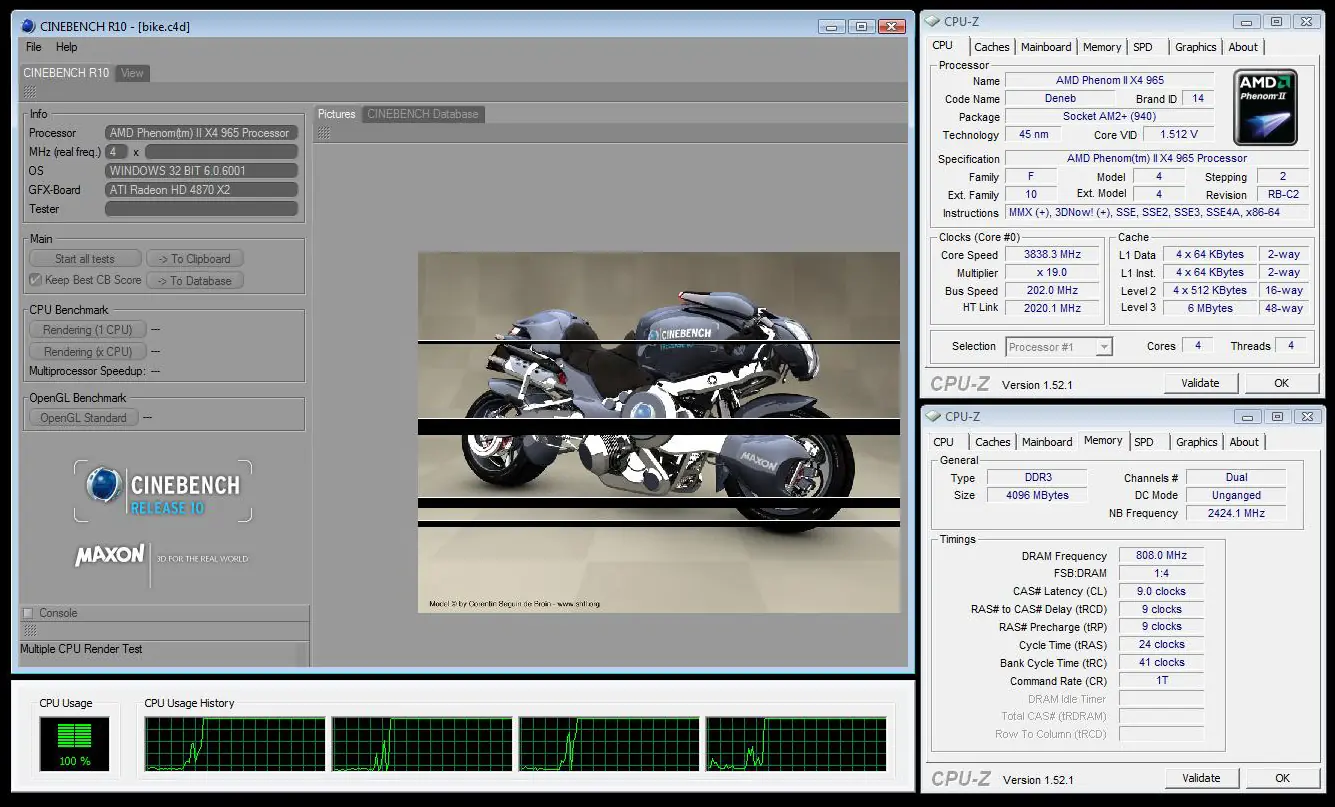Click the AMD Phenom II logo in CPU-Z
Viewport: 1335px width, 807px height.
pos(1266,107)
